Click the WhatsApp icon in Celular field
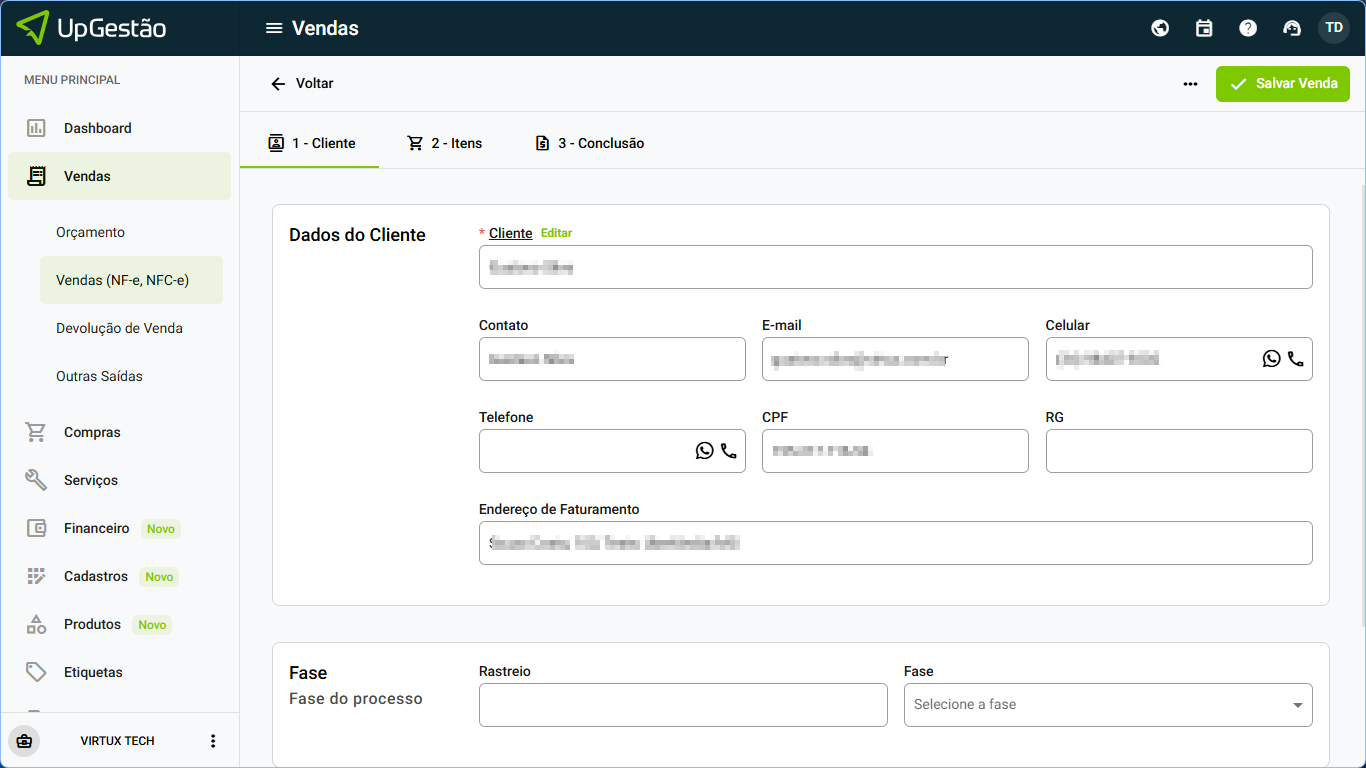This screenshot has height=768, width=1366. [1271, 359]
